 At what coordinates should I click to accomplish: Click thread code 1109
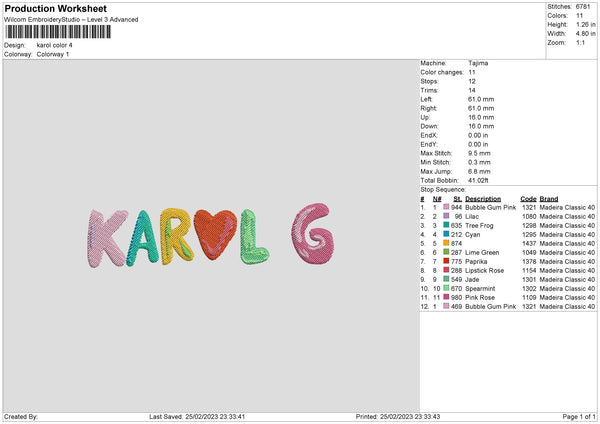529,297
